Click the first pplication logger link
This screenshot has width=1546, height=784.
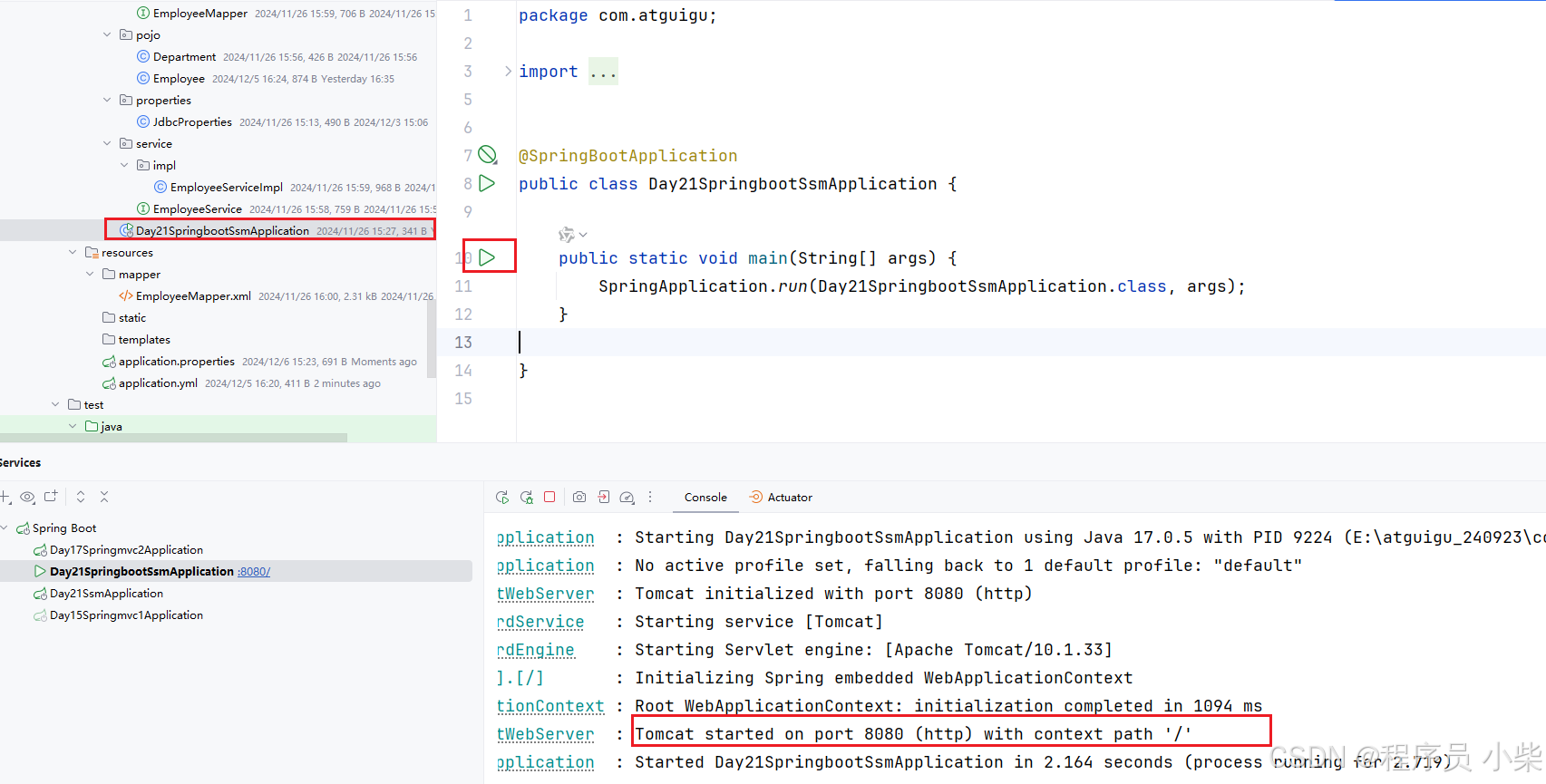[546, 537]
